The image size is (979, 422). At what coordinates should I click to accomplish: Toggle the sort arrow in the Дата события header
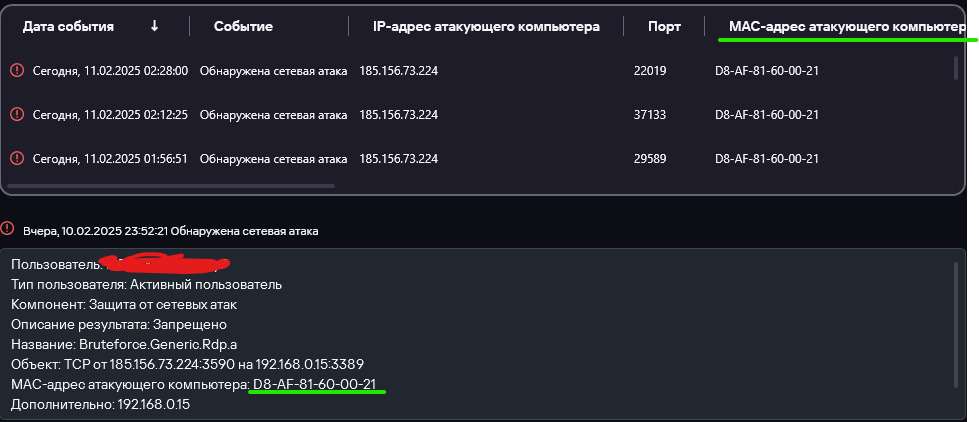(x=154, y=26)
